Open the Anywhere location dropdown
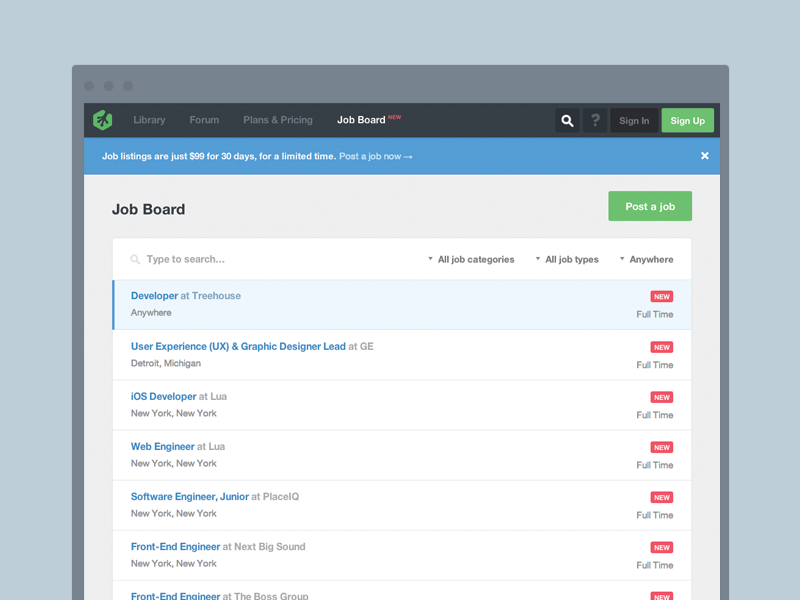800x600 pixels. pyautogui.click(x=647, y=259)
